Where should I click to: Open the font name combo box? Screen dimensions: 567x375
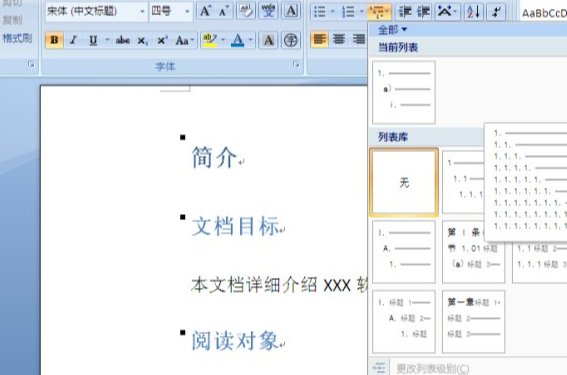tap(97, 11)
